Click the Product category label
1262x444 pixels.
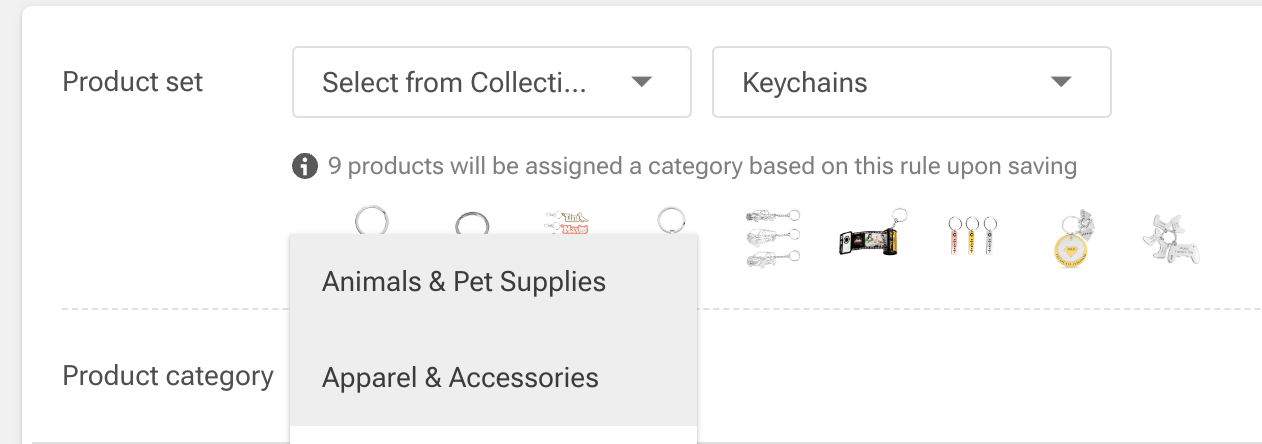click(x=167, y=376)
